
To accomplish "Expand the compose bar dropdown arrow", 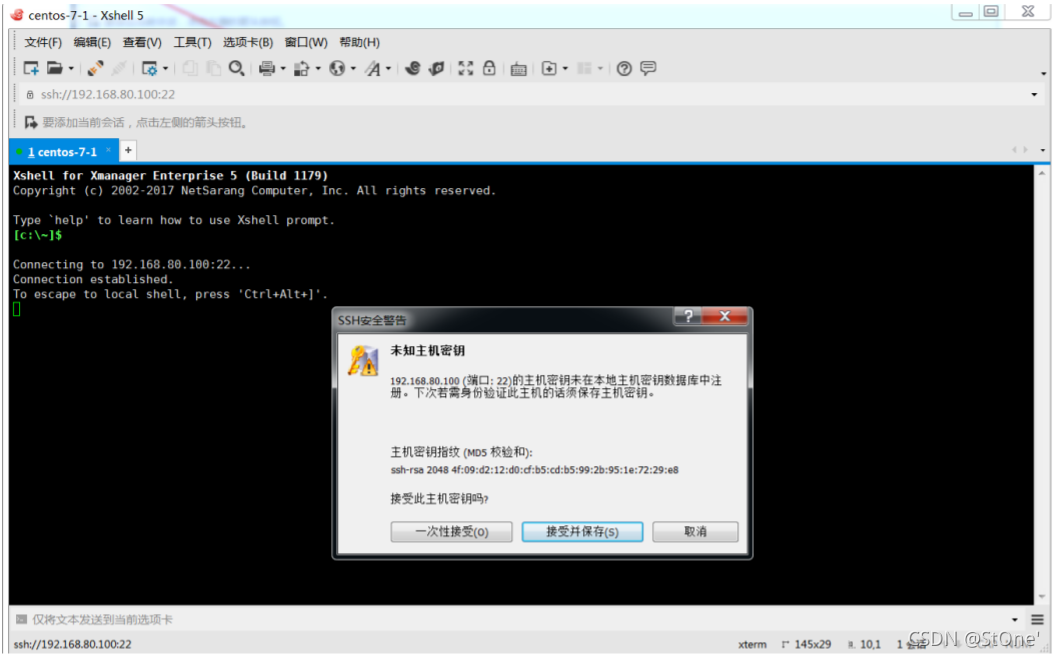I will click(1015, 619).
